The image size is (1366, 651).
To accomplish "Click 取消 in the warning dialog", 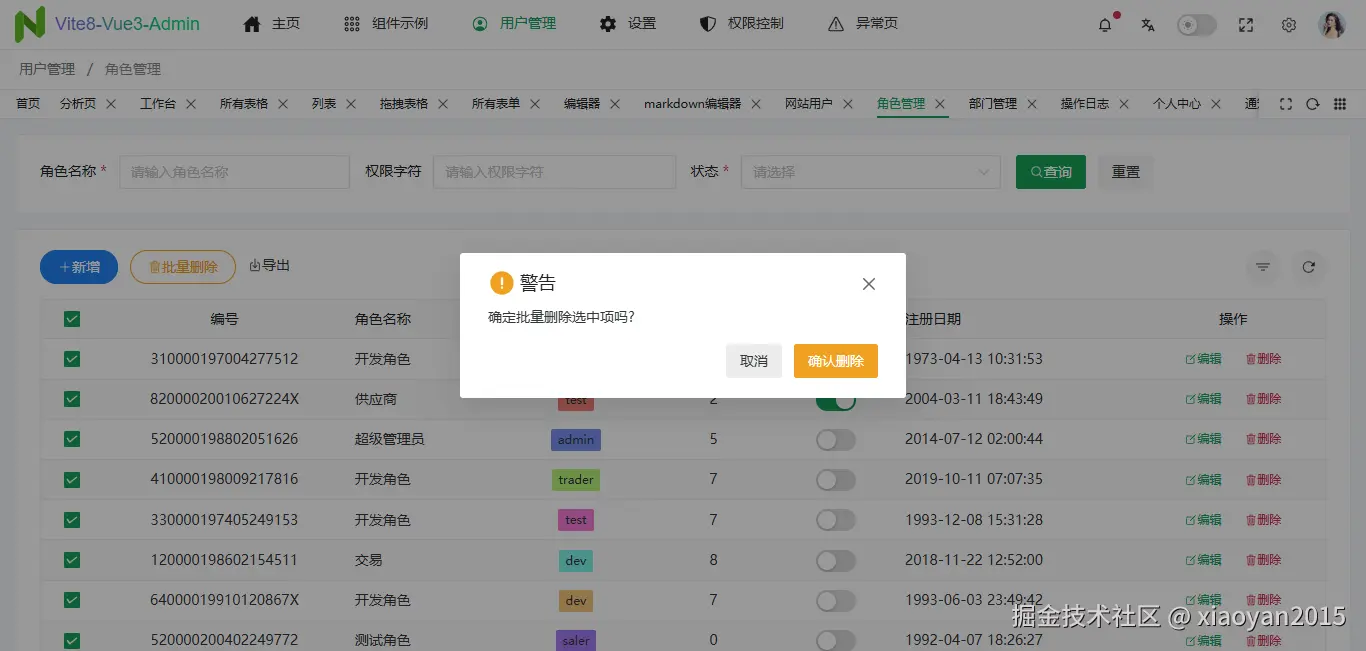I will [754, 361].
